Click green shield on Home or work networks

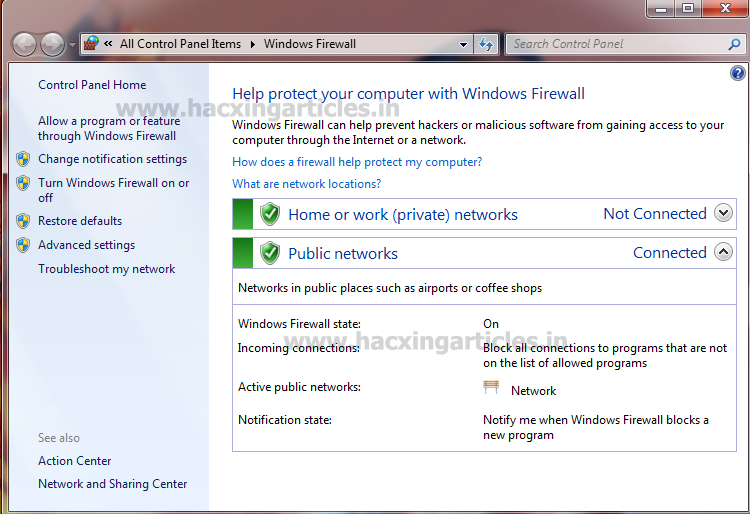pyautogui.click(x=270, y=214)
